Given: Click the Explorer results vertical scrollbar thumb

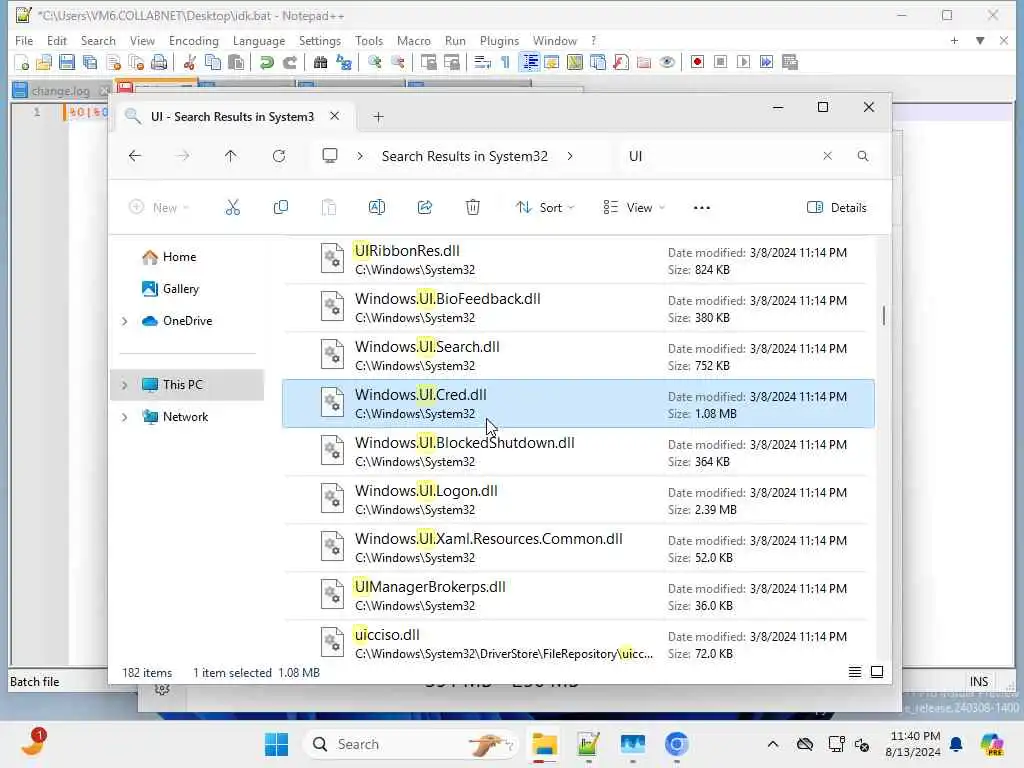Looking at the screenshot, I should coord(884,315).
